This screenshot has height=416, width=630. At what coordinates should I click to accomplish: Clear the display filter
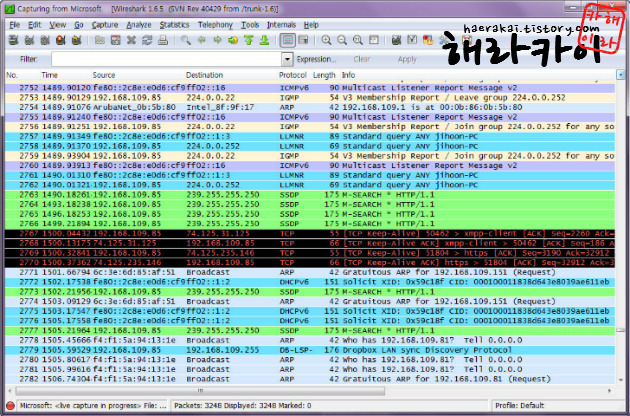362,59
